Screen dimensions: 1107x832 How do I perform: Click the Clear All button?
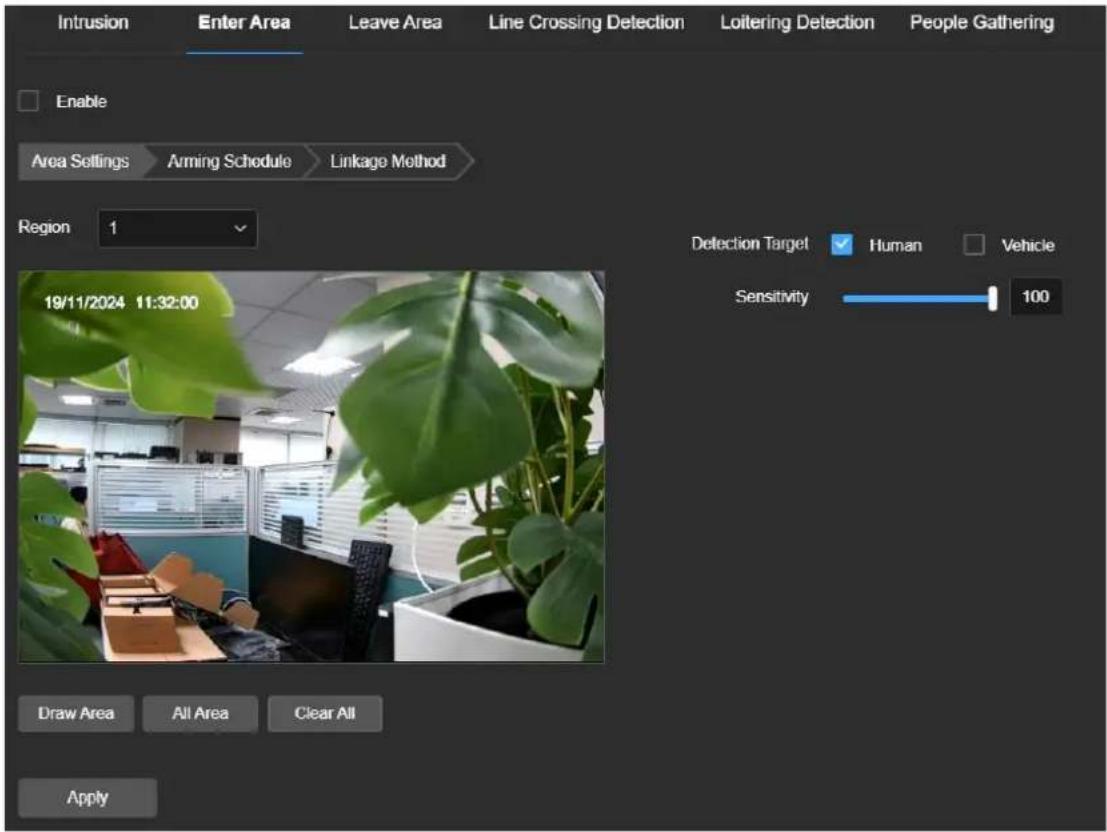325,713
